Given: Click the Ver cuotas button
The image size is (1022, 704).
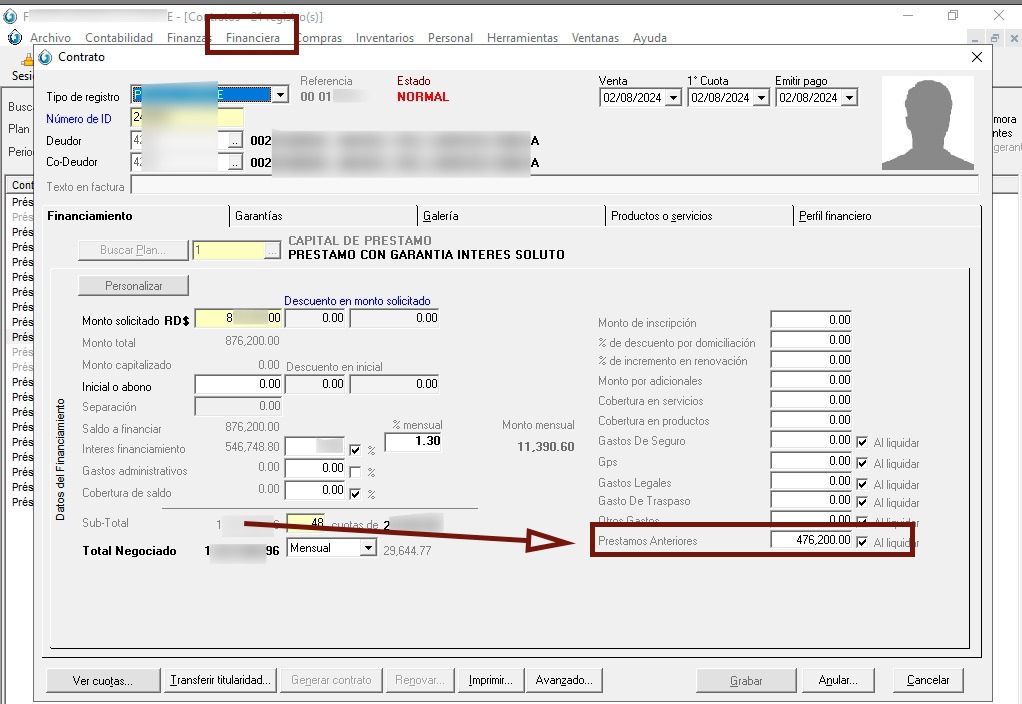Looking at the screenshot, I should click(102, 680).
